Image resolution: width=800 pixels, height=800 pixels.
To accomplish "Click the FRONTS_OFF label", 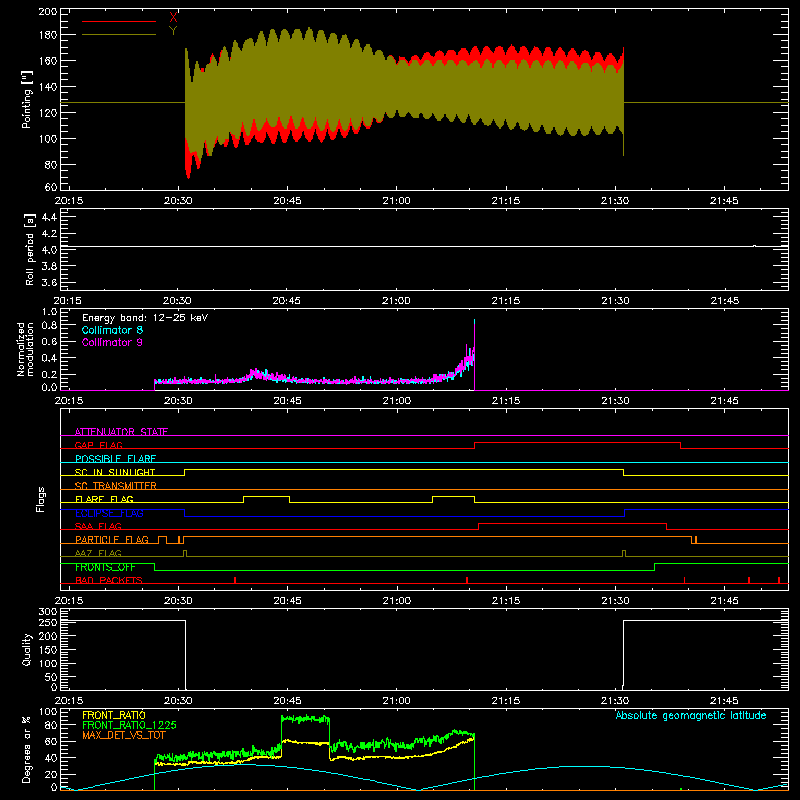I will (105, 567).
